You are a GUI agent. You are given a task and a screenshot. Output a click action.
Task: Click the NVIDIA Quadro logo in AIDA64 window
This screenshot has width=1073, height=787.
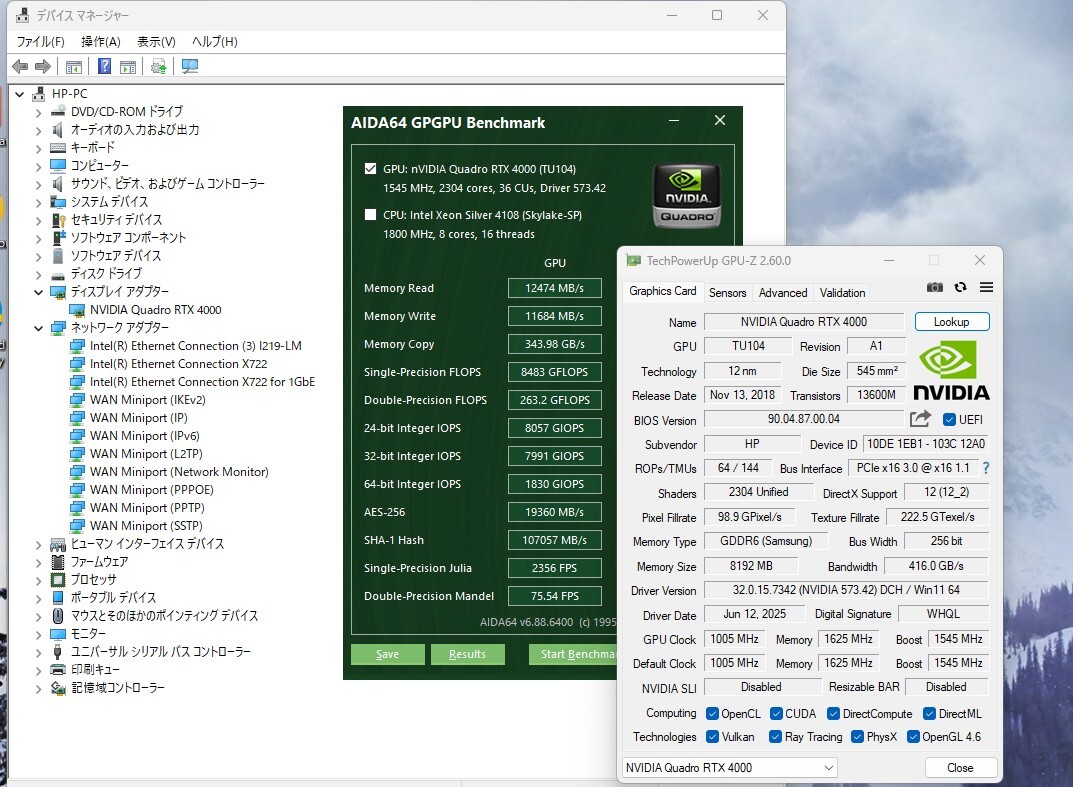[686, 194]
